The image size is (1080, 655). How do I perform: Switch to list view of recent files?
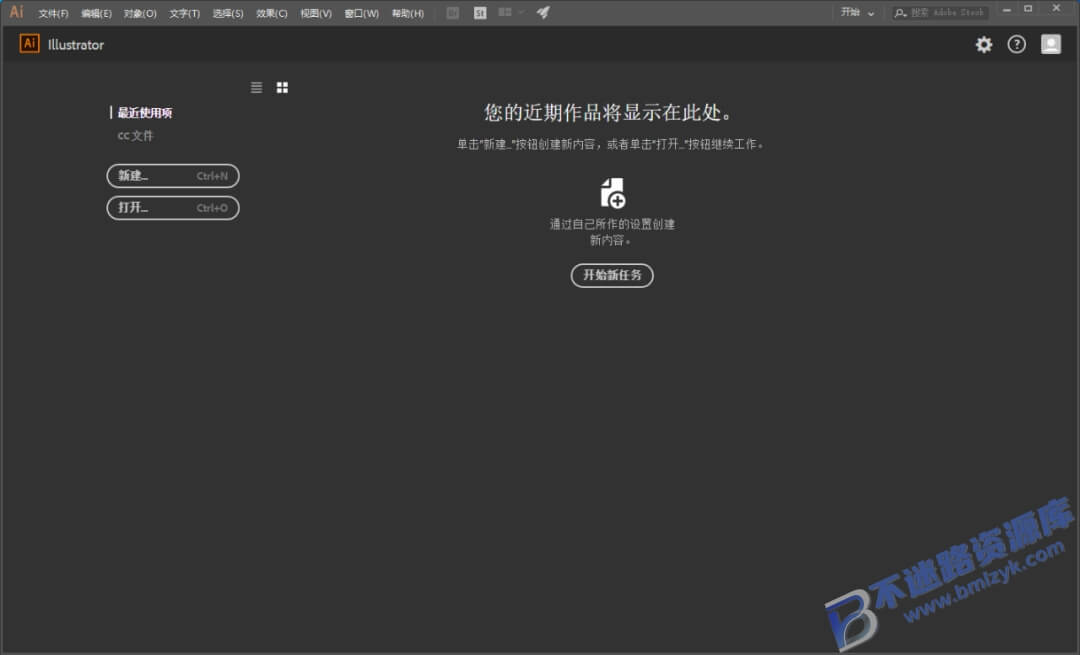[x=256, y=87]
